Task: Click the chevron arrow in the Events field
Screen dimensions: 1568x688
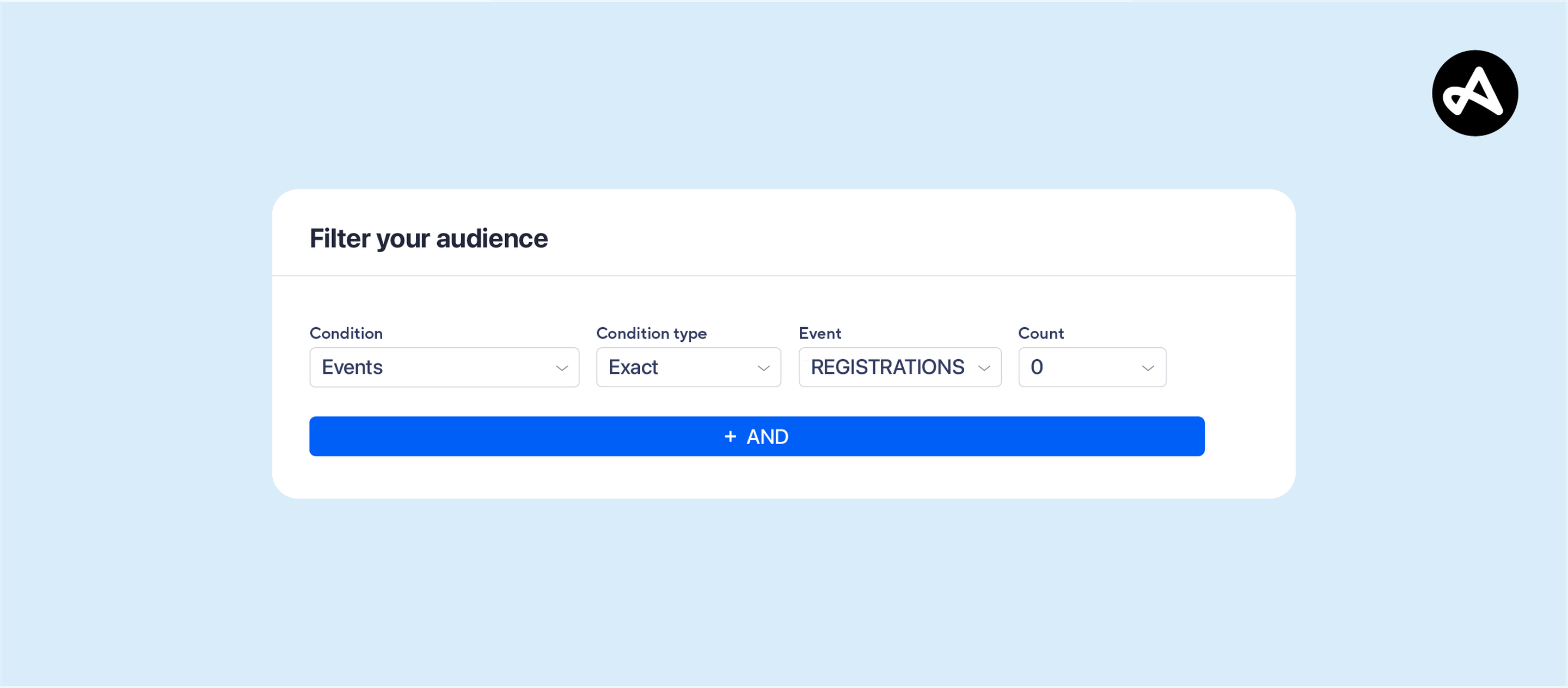Action: pos(561,368)
